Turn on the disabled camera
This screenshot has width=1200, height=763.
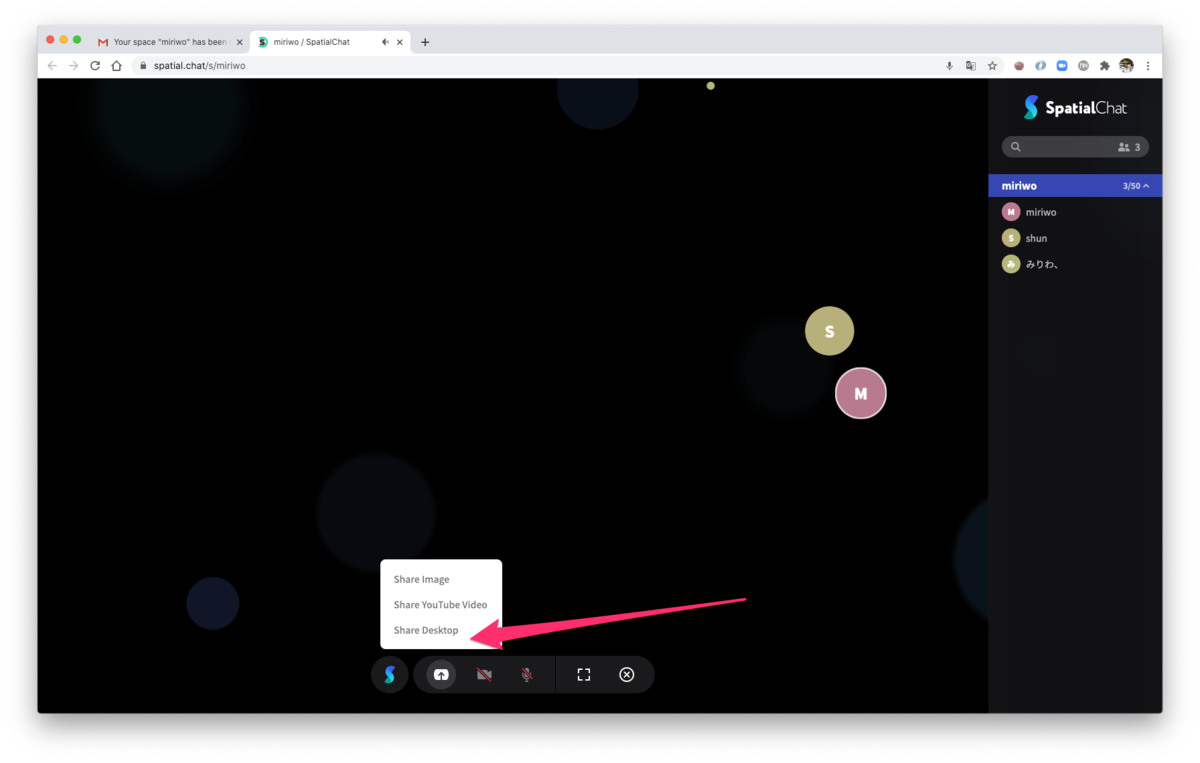pos(484,675)
